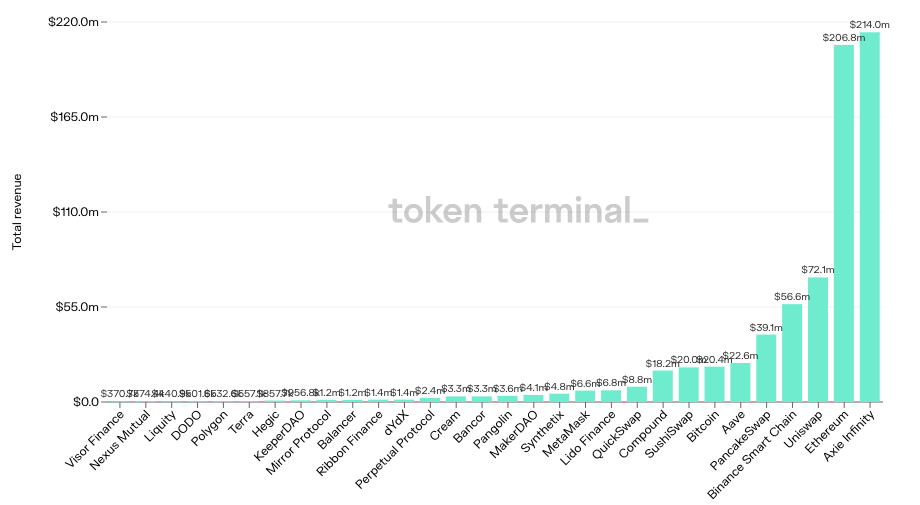Viewport: 920px width, 505px height.
Task: Select the Aave revenue bar
Action: (740, 382)
